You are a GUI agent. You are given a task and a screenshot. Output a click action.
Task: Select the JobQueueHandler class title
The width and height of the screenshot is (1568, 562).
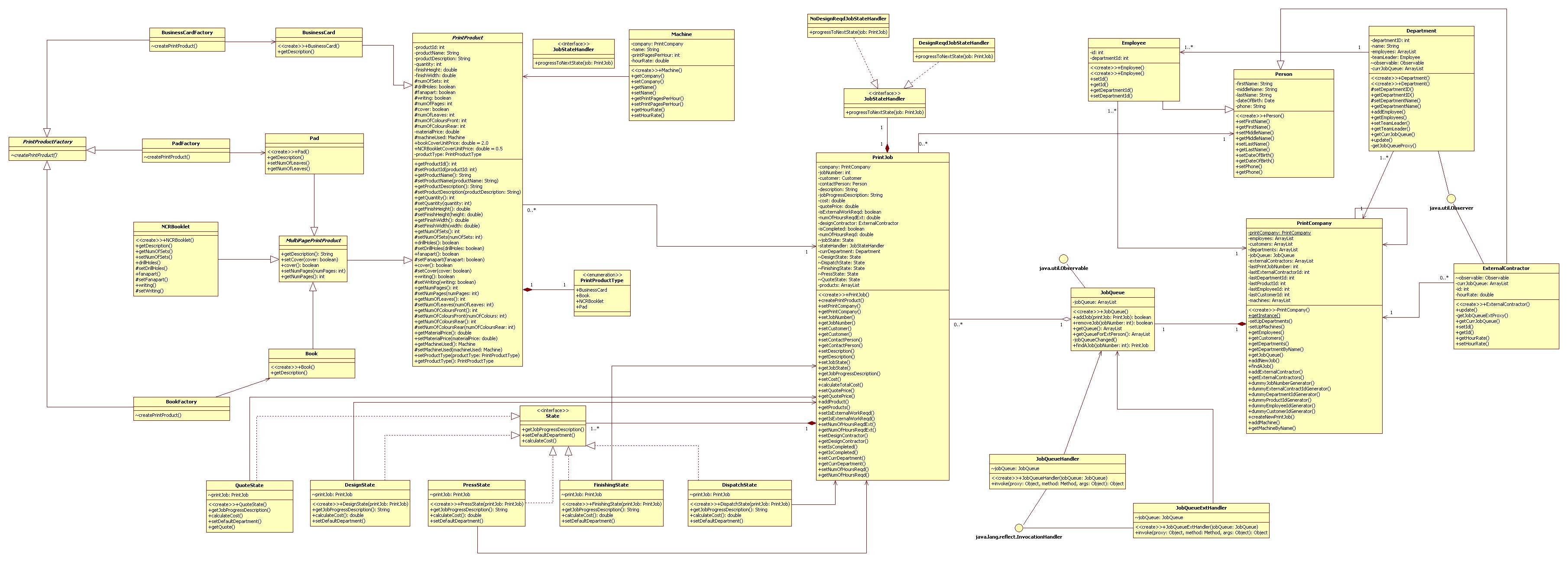click(x=1057, y=458)
